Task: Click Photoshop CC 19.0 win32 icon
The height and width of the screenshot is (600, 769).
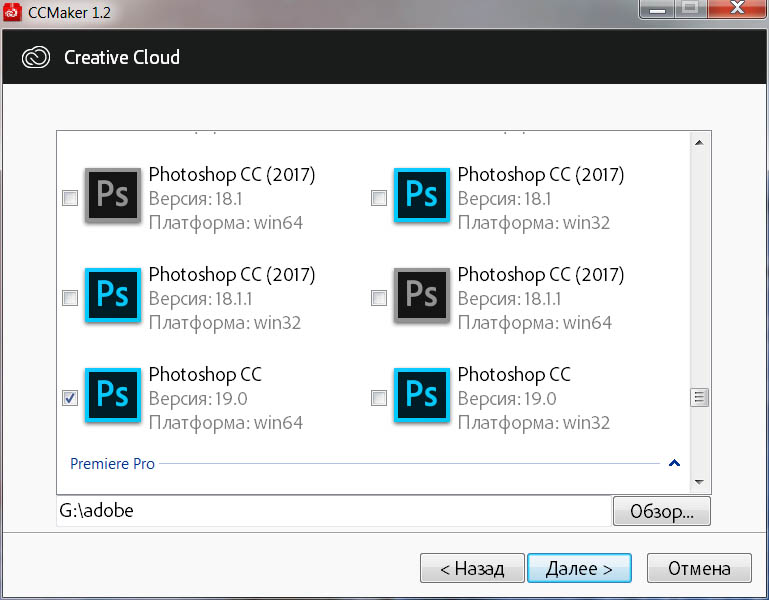Action: tap(422, 394)
